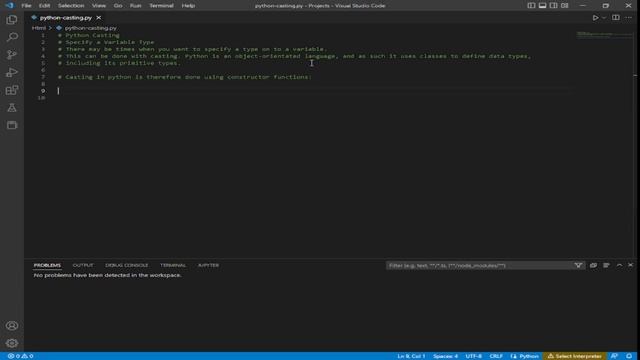This screenshot has height=360, width=640.
Task: Click line number 7 in the gutter
Action: [43, 77]
